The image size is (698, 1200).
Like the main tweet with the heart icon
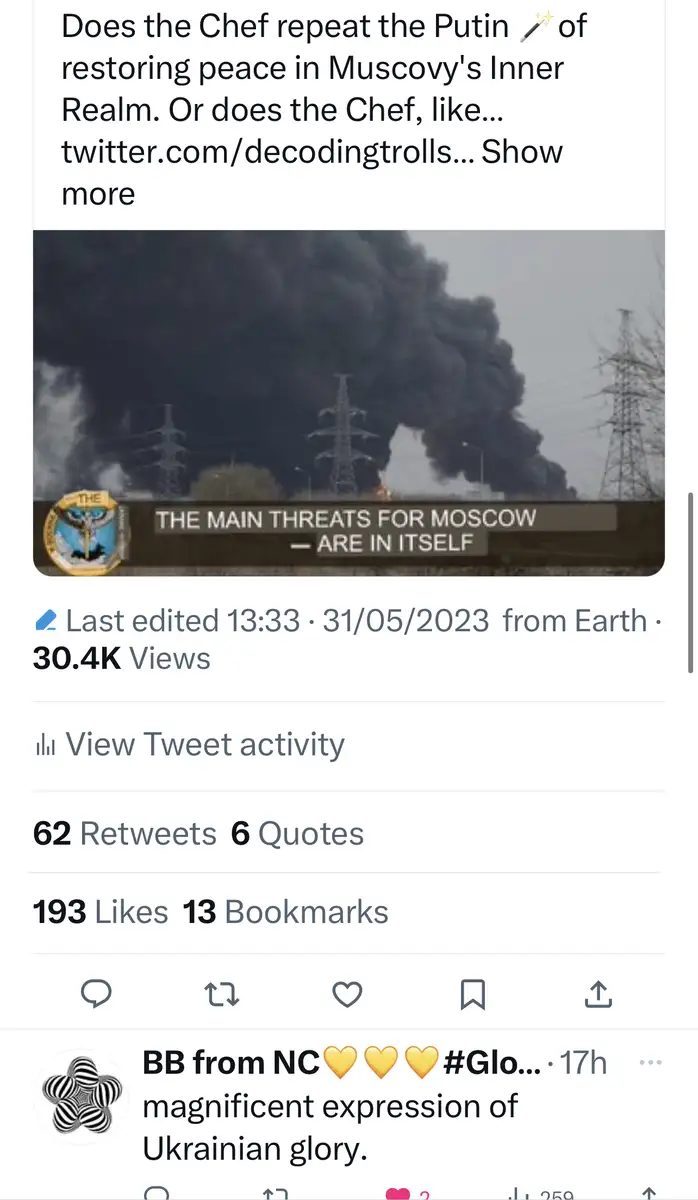tap(346, 993)
